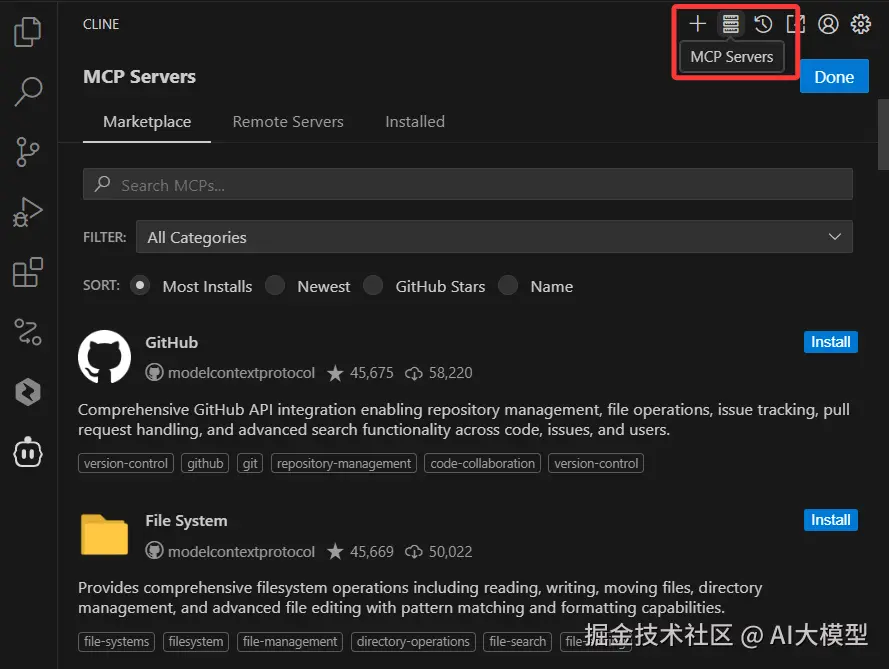Screen dimensions: 889x669
Task: Open the File System server title
Action: pos(186,520)
